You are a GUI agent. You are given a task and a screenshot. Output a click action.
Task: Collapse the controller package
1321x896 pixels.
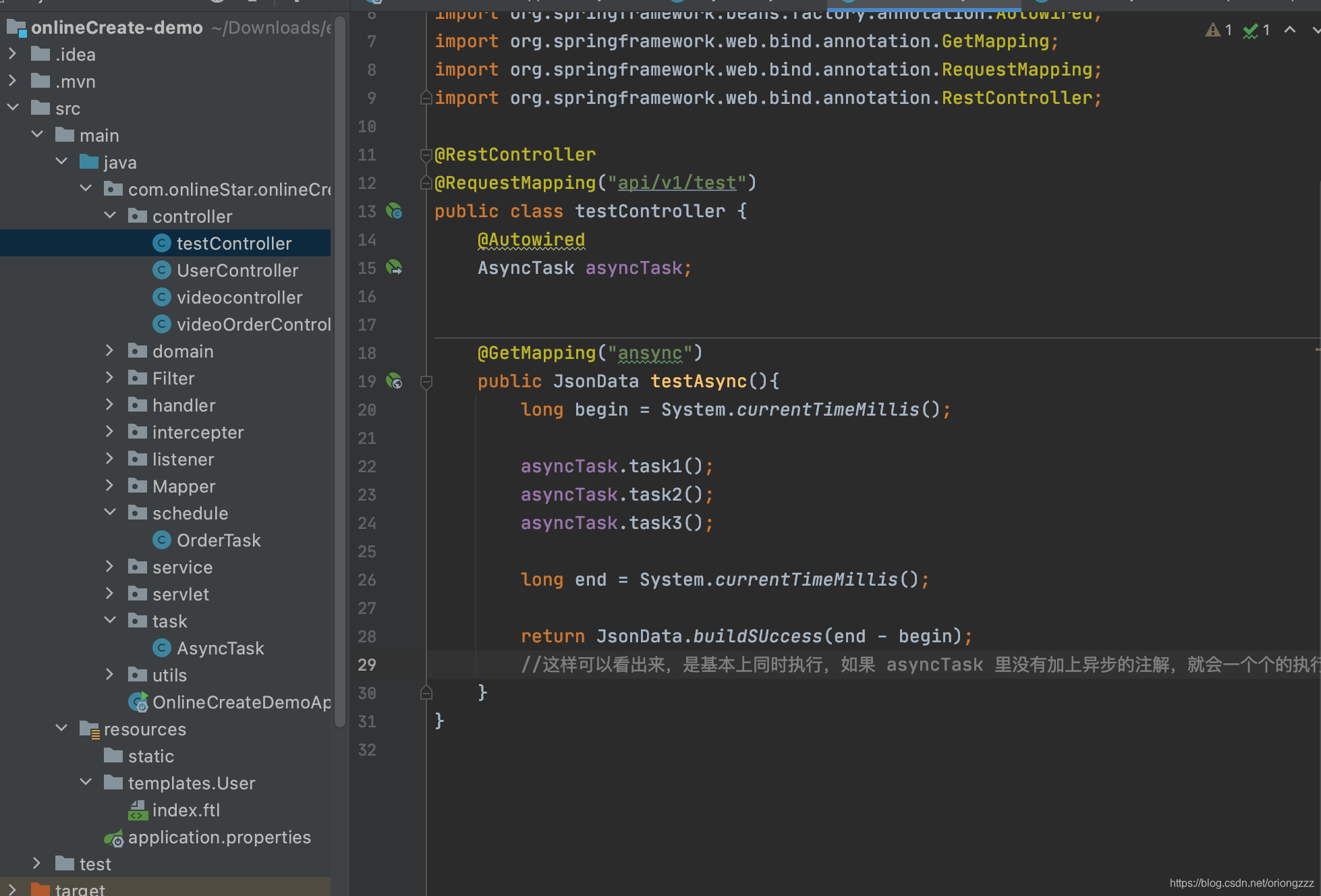point(110,216)
